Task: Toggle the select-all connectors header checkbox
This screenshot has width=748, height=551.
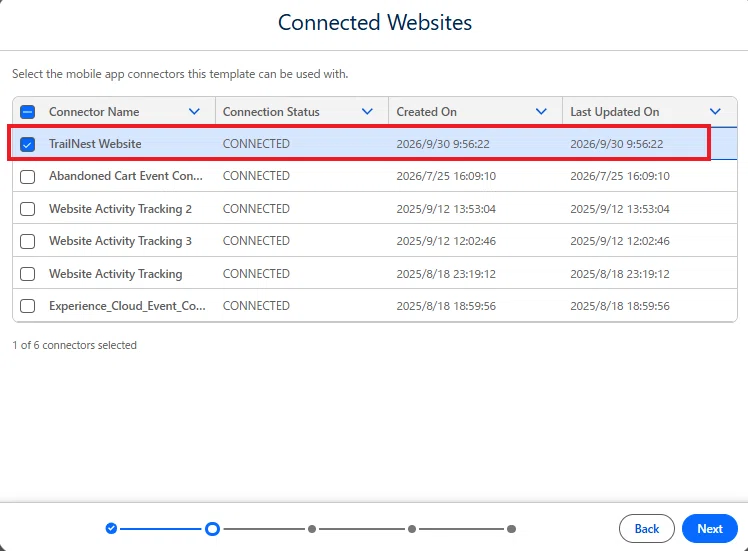Action: [28, 112]
